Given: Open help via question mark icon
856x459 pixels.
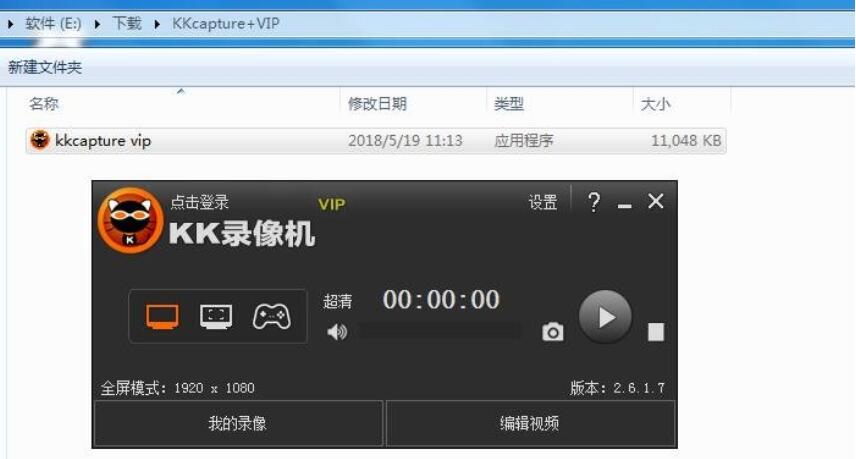Looking at the screenshot, I should coord(593,202).
